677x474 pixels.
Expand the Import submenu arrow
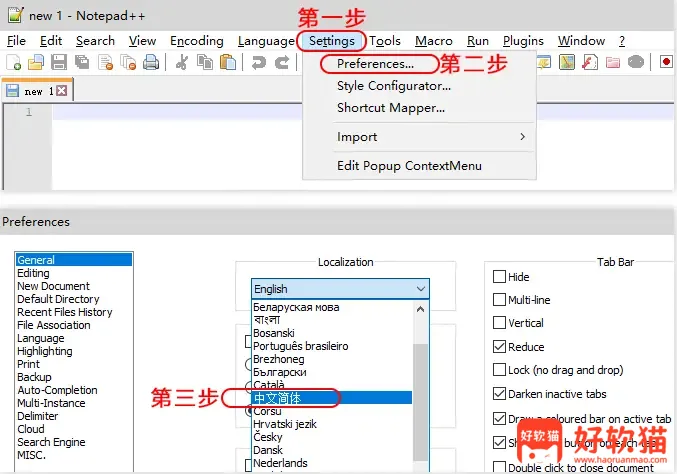tap(521, 136)
